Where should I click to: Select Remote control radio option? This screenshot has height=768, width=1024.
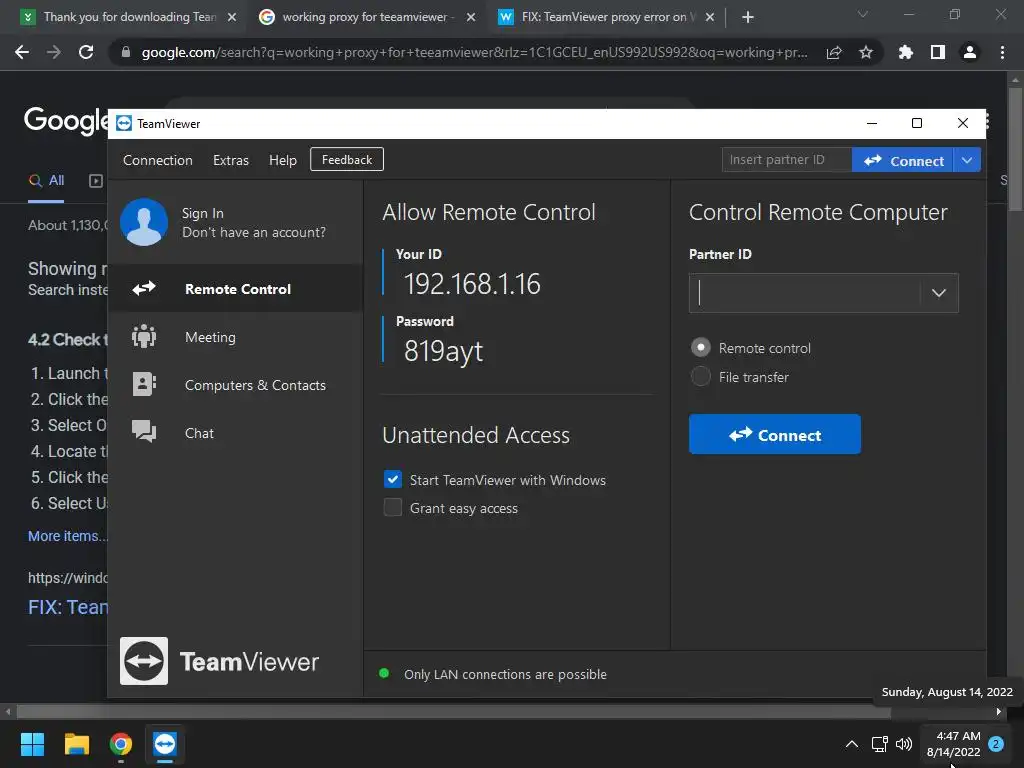click(701, 347)
